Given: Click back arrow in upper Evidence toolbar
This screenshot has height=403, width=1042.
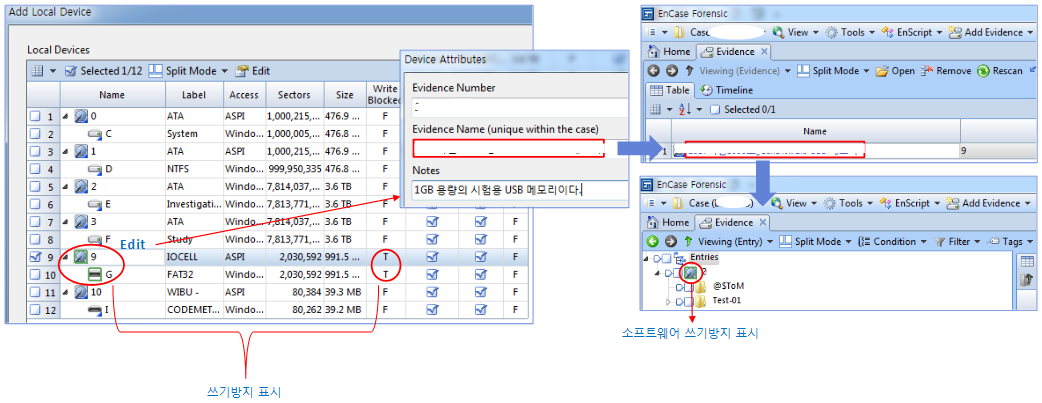Looking at the screenshot, I should [x=653, y=70].
